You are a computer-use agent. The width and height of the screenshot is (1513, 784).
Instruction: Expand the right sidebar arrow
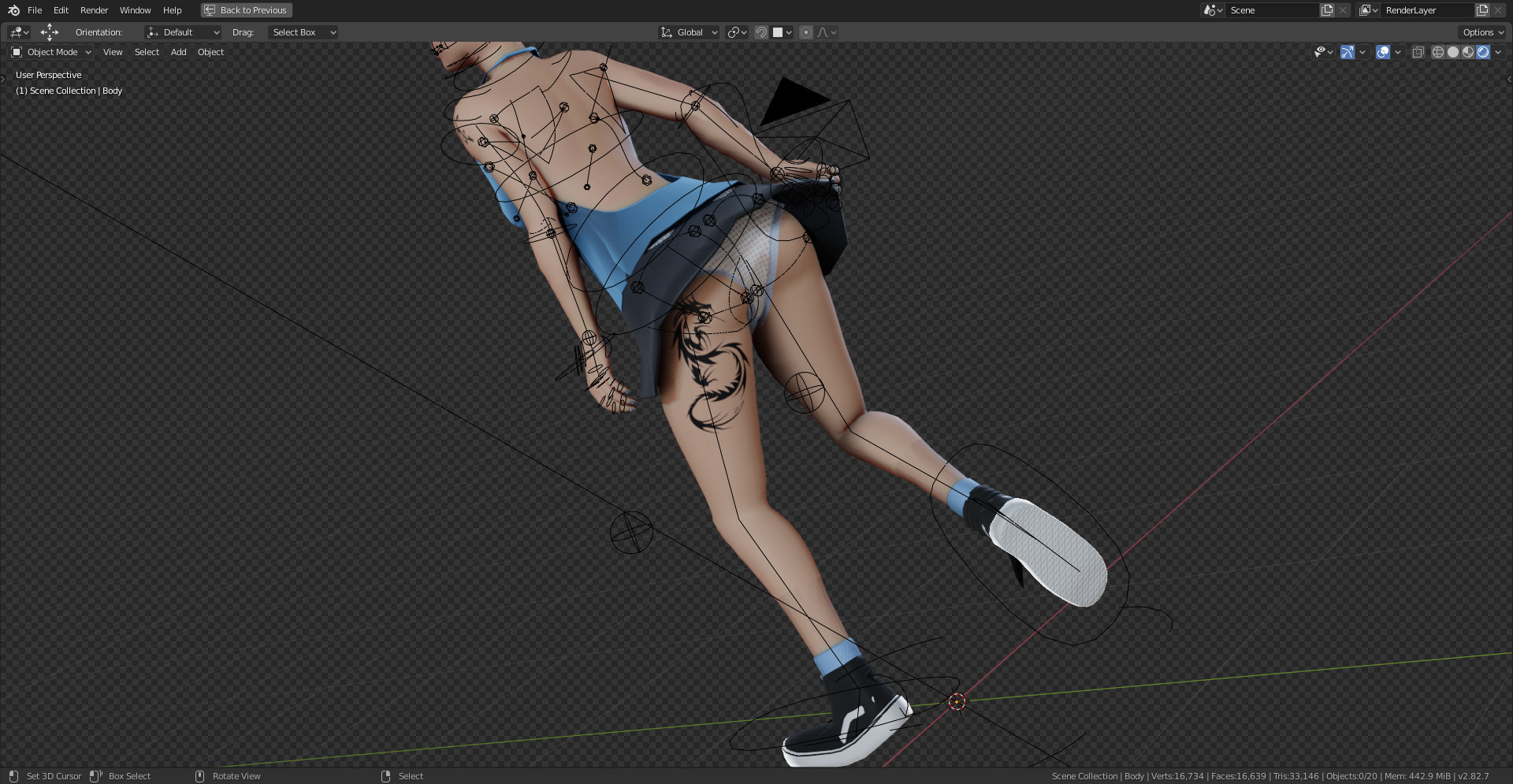1509,79
